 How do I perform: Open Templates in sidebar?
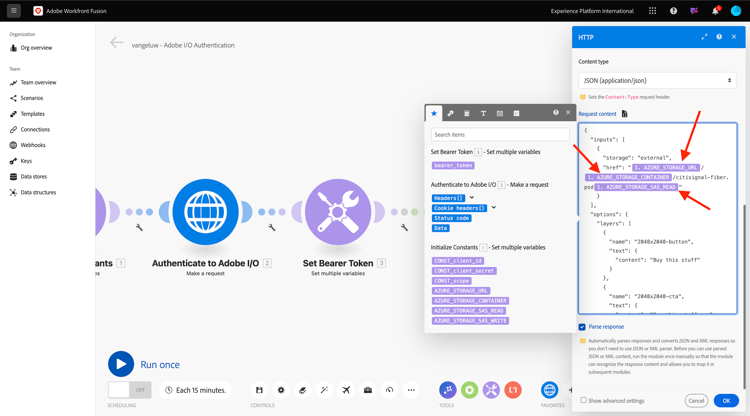coord(27,114)
